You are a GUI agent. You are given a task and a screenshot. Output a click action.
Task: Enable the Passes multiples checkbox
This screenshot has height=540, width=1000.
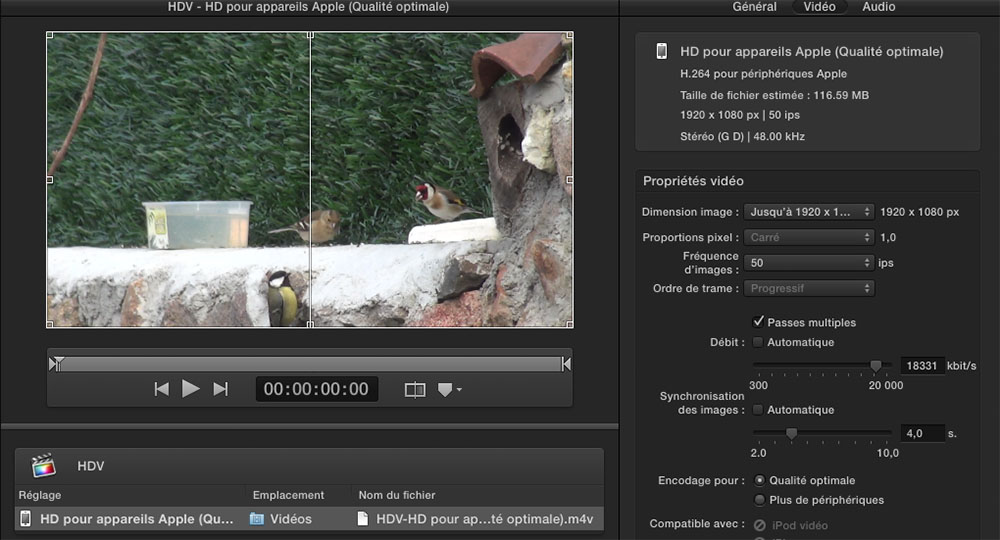point(758,322)
